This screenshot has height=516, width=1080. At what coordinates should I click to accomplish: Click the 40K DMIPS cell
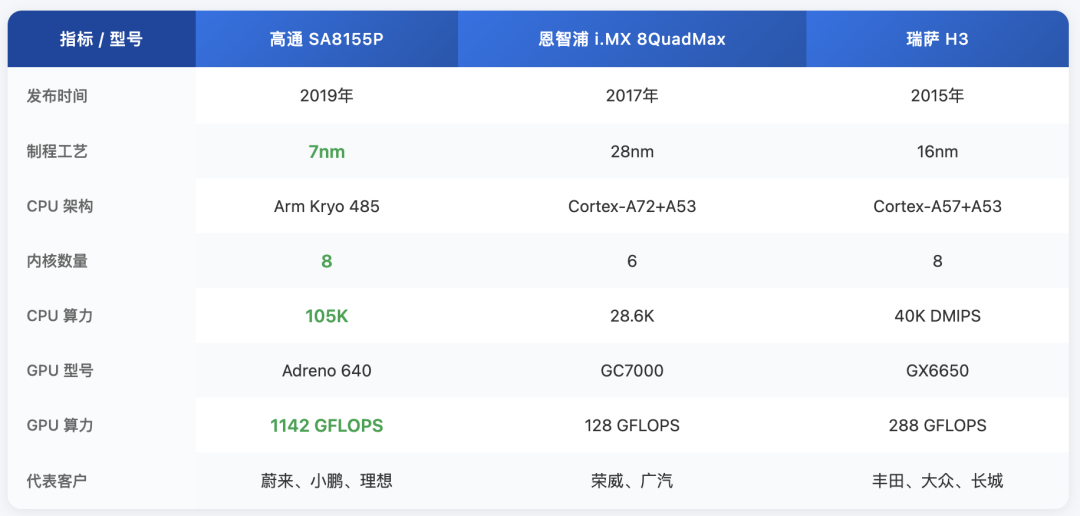(x=937, y=316)
